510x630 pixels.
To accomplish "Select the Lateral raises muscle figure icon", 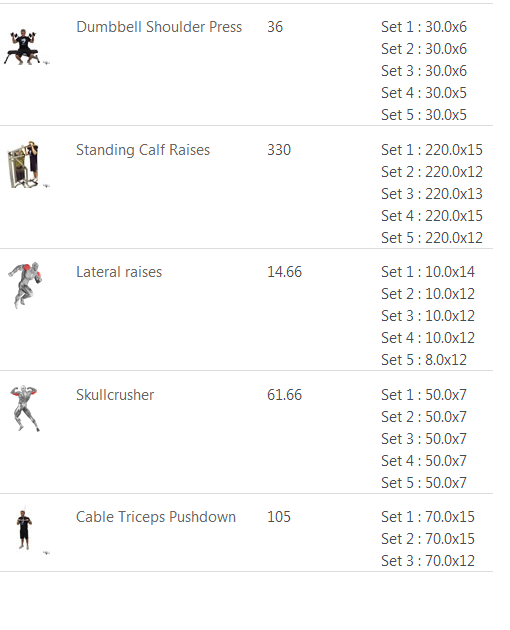I will 25,285.
